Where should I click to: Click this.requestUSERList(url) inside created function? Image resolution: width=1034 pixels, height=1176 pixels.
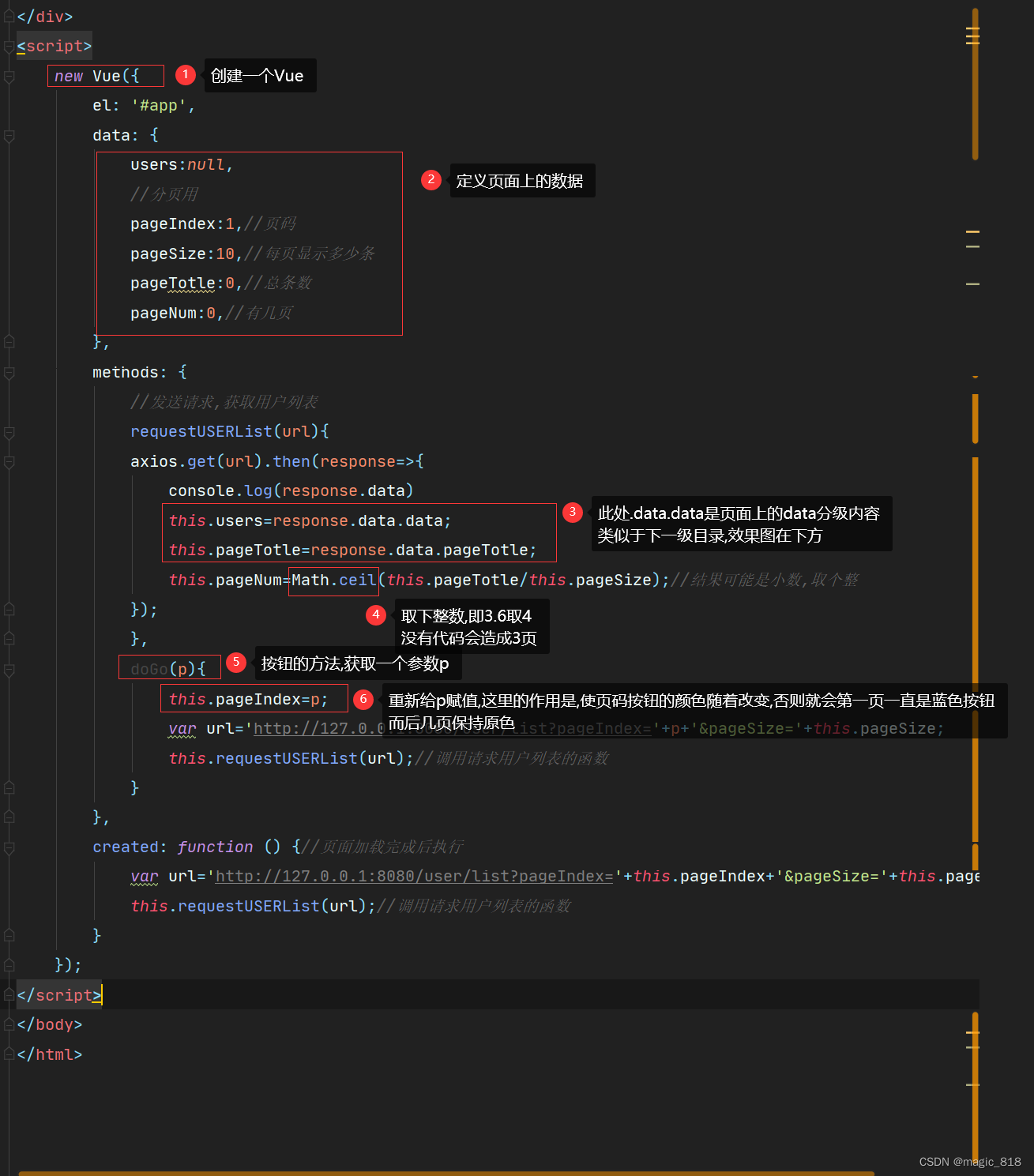(x=253, y=907)
